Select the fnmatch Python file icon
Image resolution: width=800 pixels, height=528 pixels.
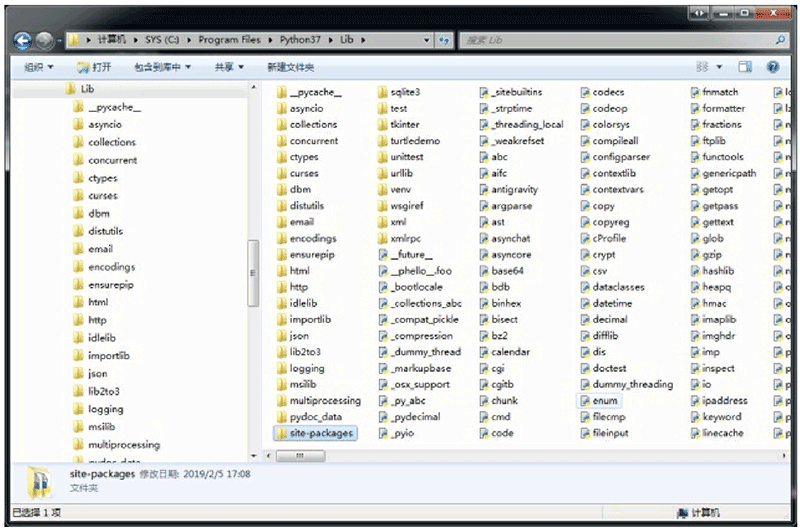695,92
